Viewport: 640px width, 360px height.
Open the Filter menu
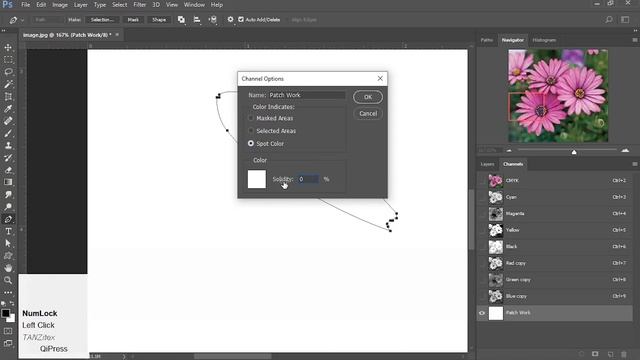click(x=140, y=5)
